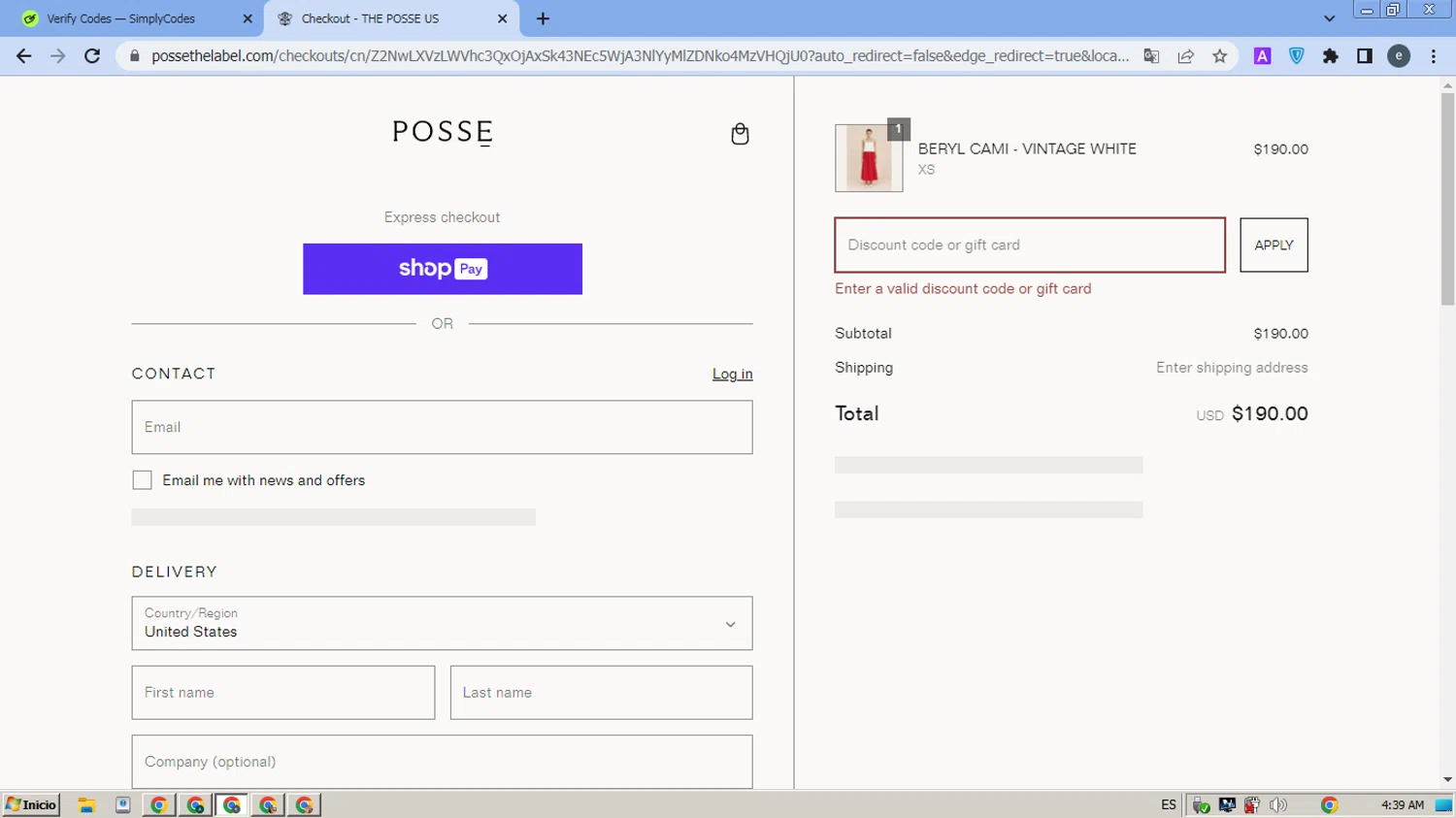This screenshot has width=1456, height=818.
Task: Open the blue shield VPN extension
Action: click(1296, 56)
